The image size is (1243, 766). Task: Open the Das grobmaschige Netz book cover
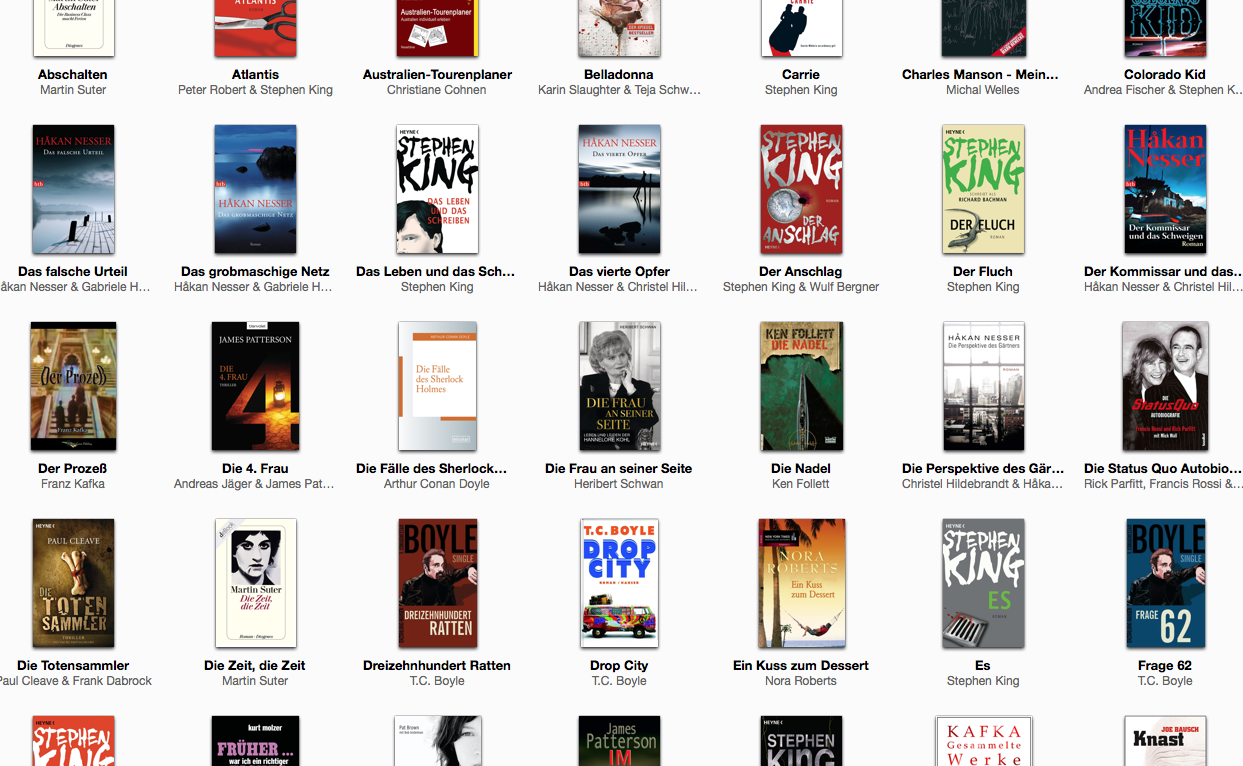[x=255, y=189]
